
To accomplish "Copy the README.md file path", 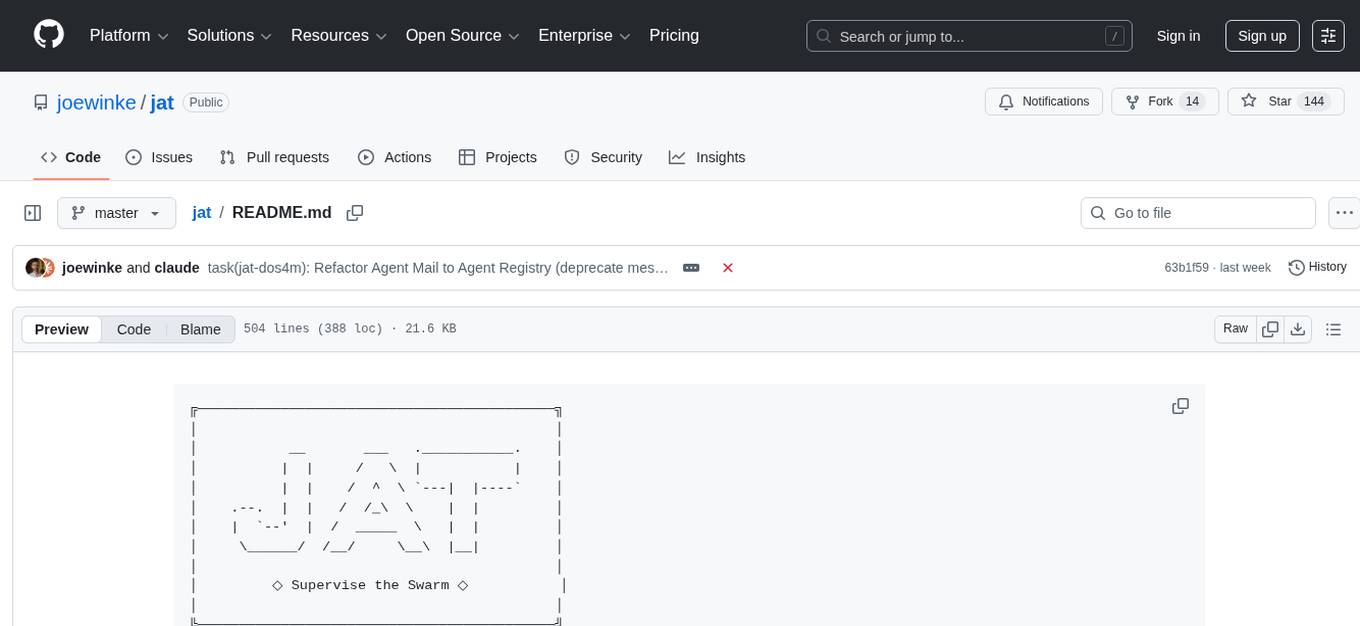I will pyautogui.click(x=354, y=213).
